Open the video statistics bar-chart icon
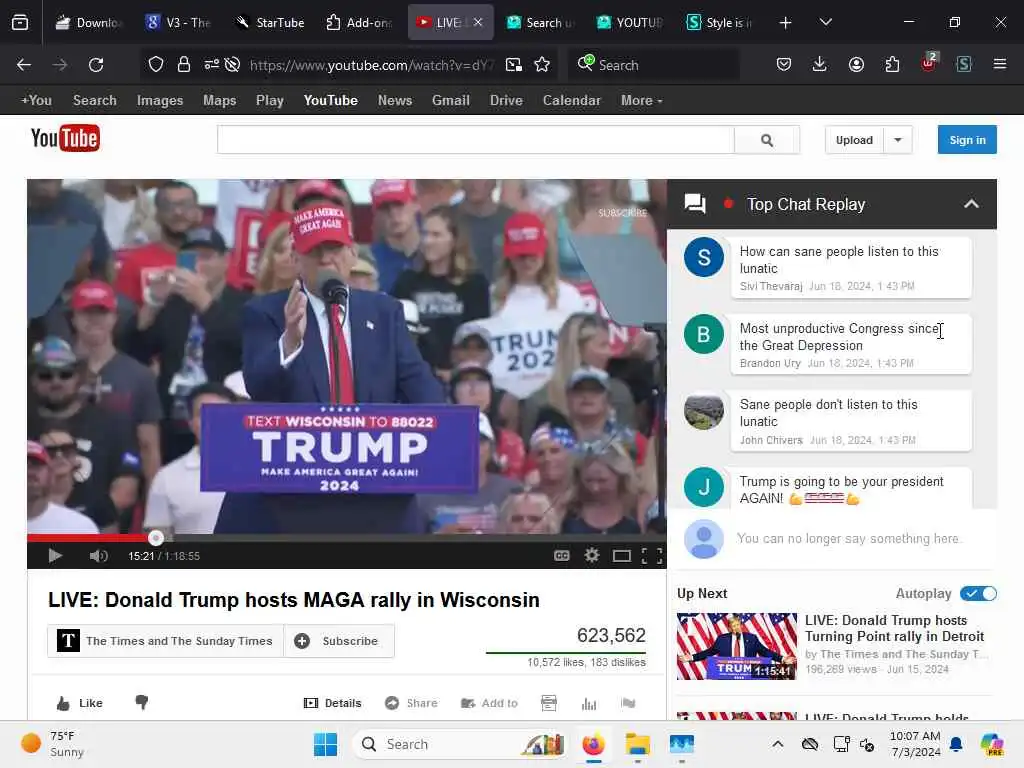The height and width of the screenshot is (768, 1024). click(589, 703)
